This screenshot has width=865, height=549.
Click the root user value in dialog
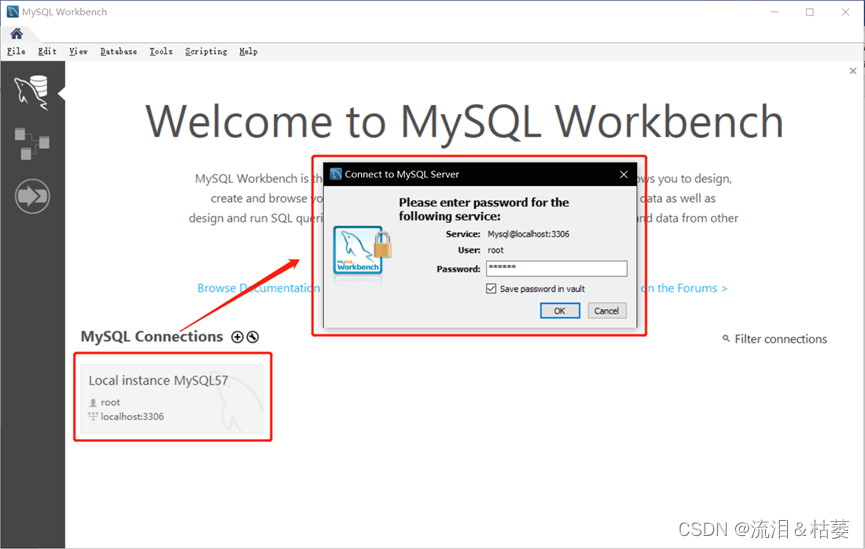[495, 250]
